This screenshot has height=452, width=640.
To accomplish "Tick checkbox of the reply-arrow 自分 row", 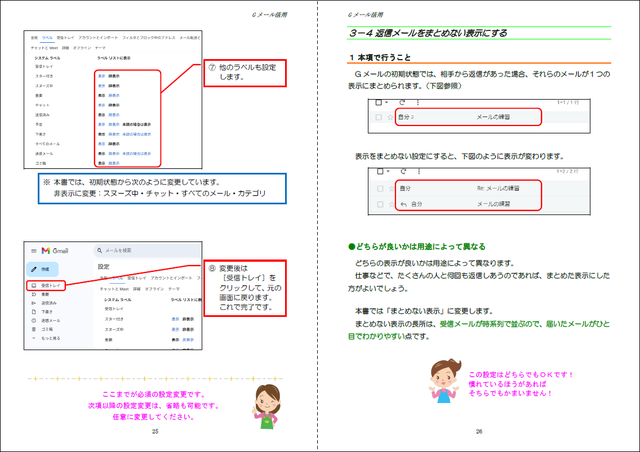I will tap(380, 204).
